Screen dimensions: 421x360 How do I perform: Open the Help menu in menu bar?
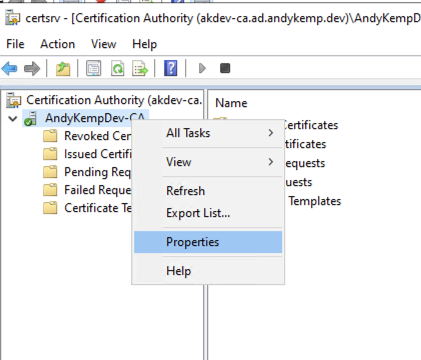click(144, 44)
